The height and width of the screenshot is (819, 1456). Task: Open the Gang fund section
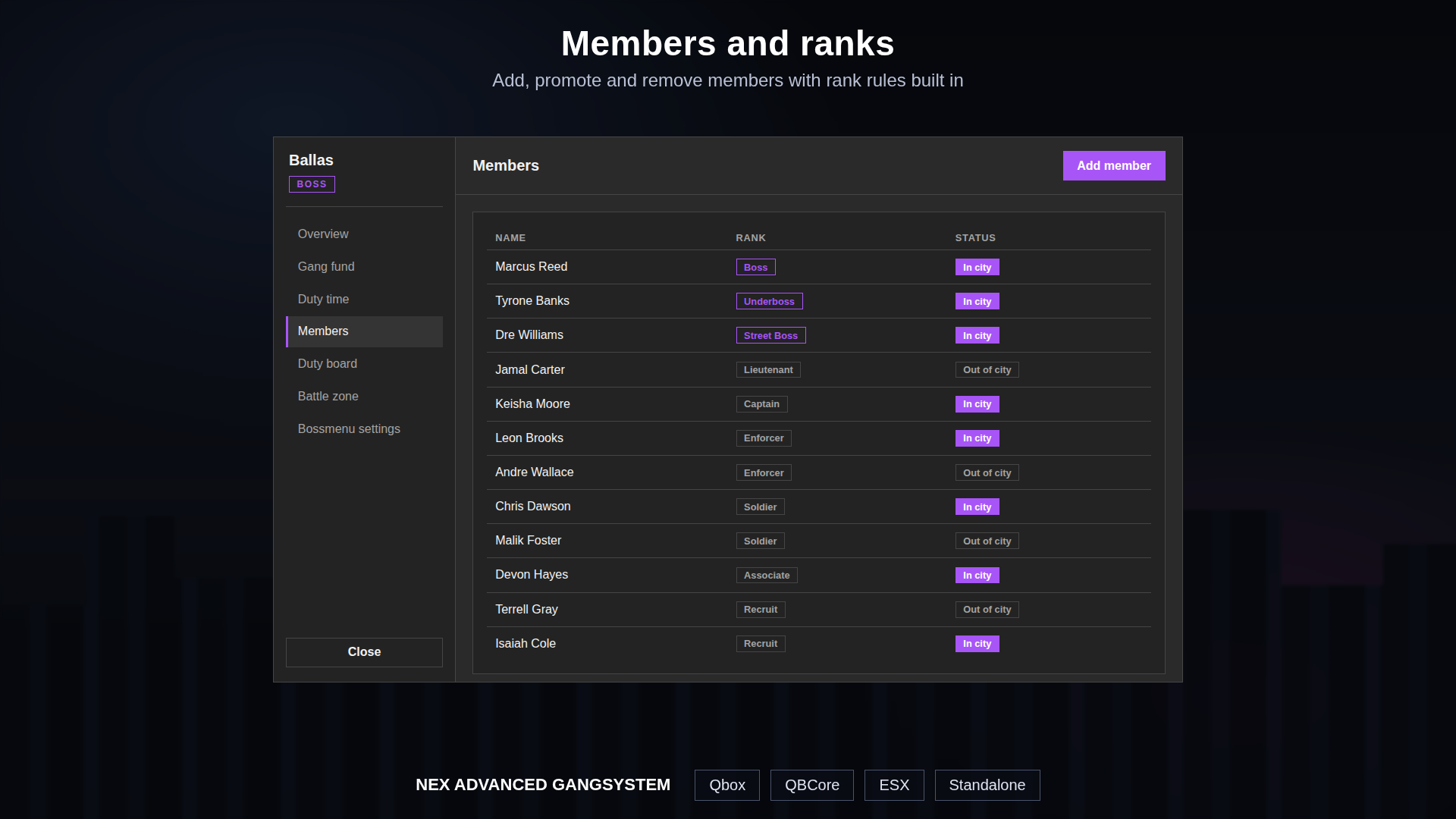pyautogui.click(x=364, y=267)
